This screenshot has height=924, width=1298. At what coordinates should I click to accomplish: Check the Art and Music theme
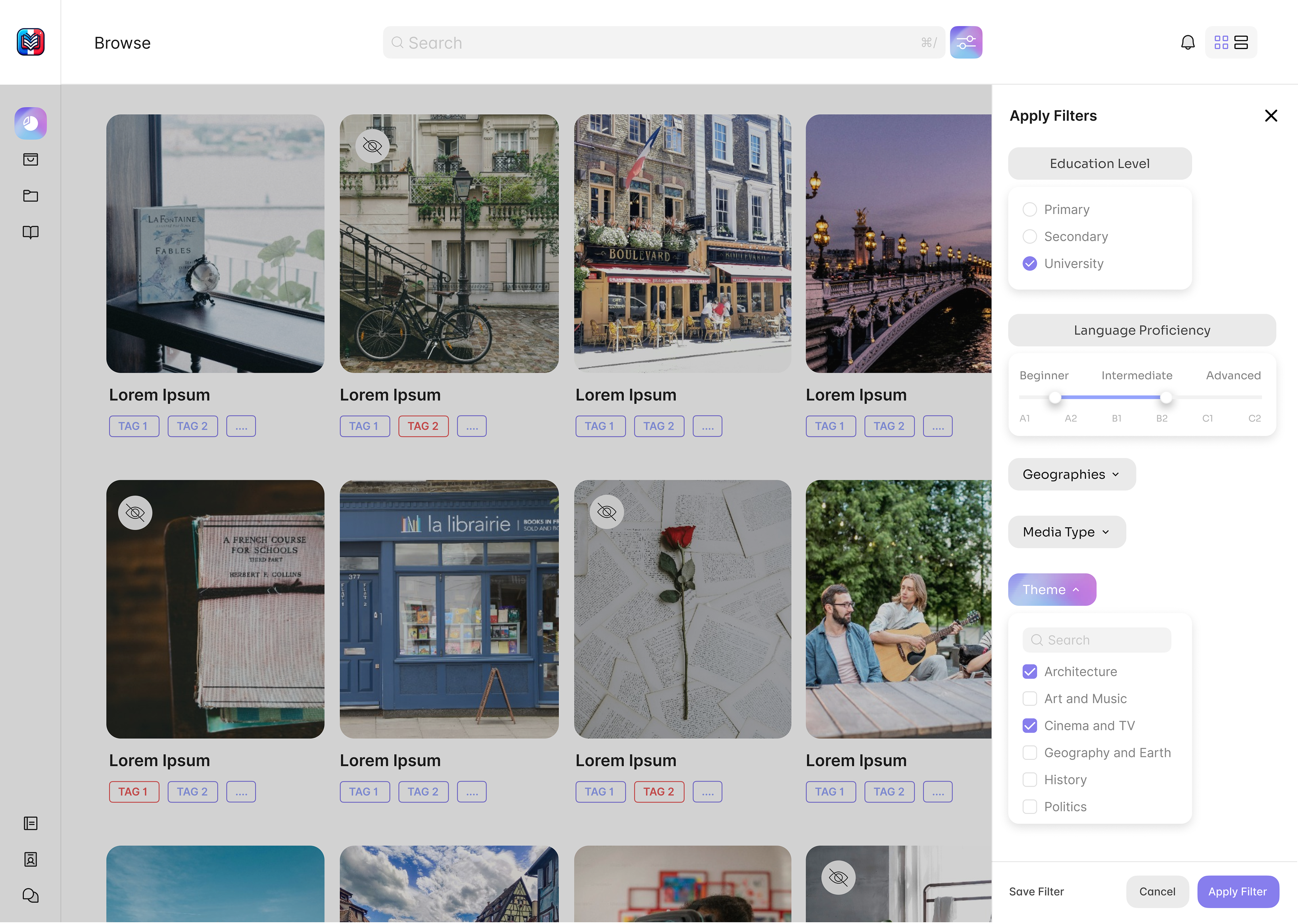(1029, 699)
